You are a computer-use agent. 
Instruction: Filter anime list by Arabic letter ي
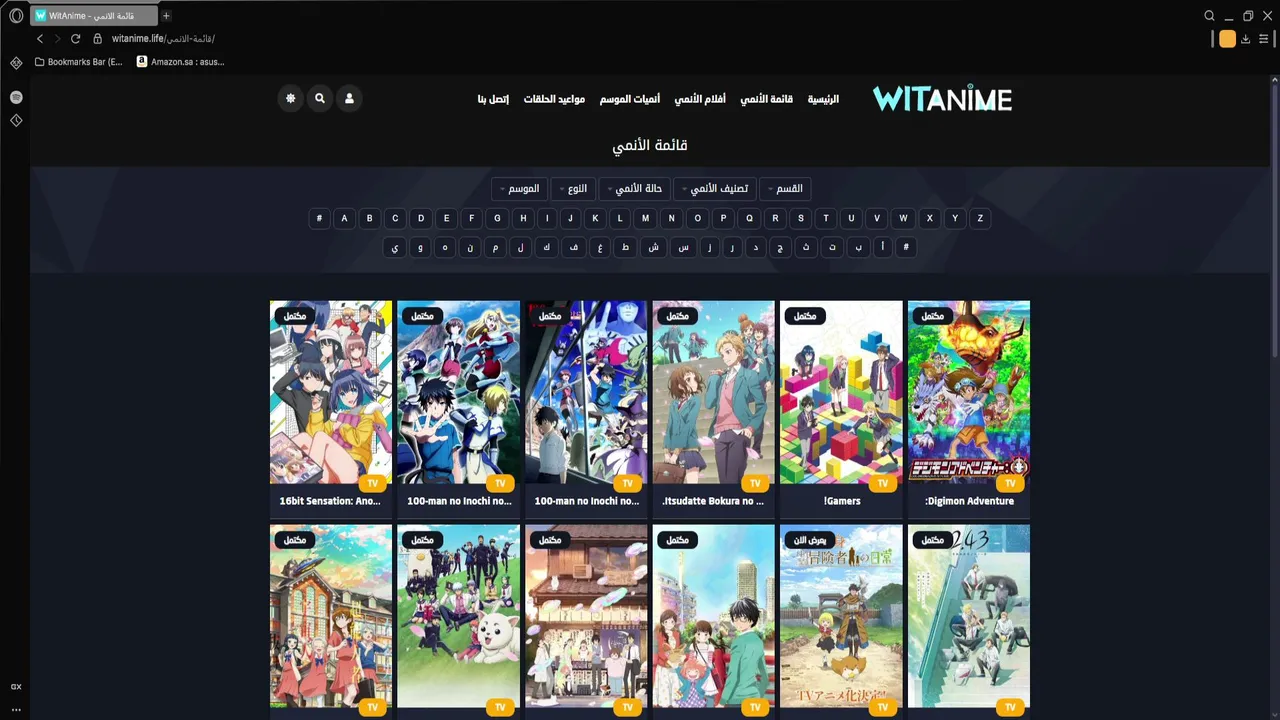point(395,247)
